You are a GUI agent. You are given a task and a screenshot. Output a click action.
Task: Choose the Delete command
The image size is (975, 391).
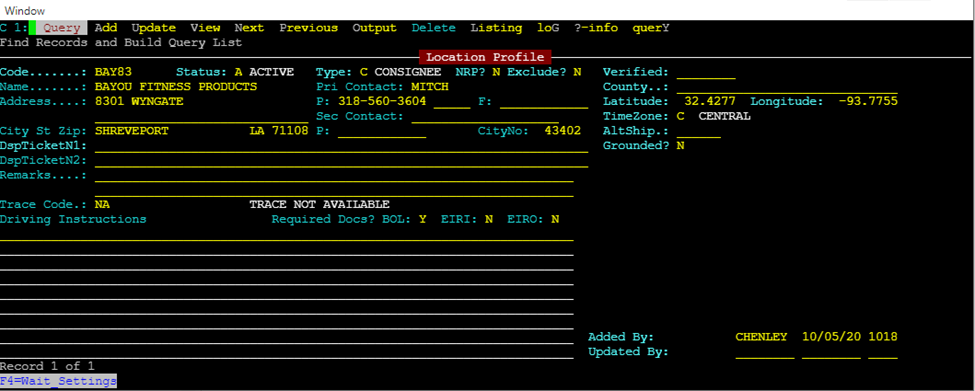[433, 28]
